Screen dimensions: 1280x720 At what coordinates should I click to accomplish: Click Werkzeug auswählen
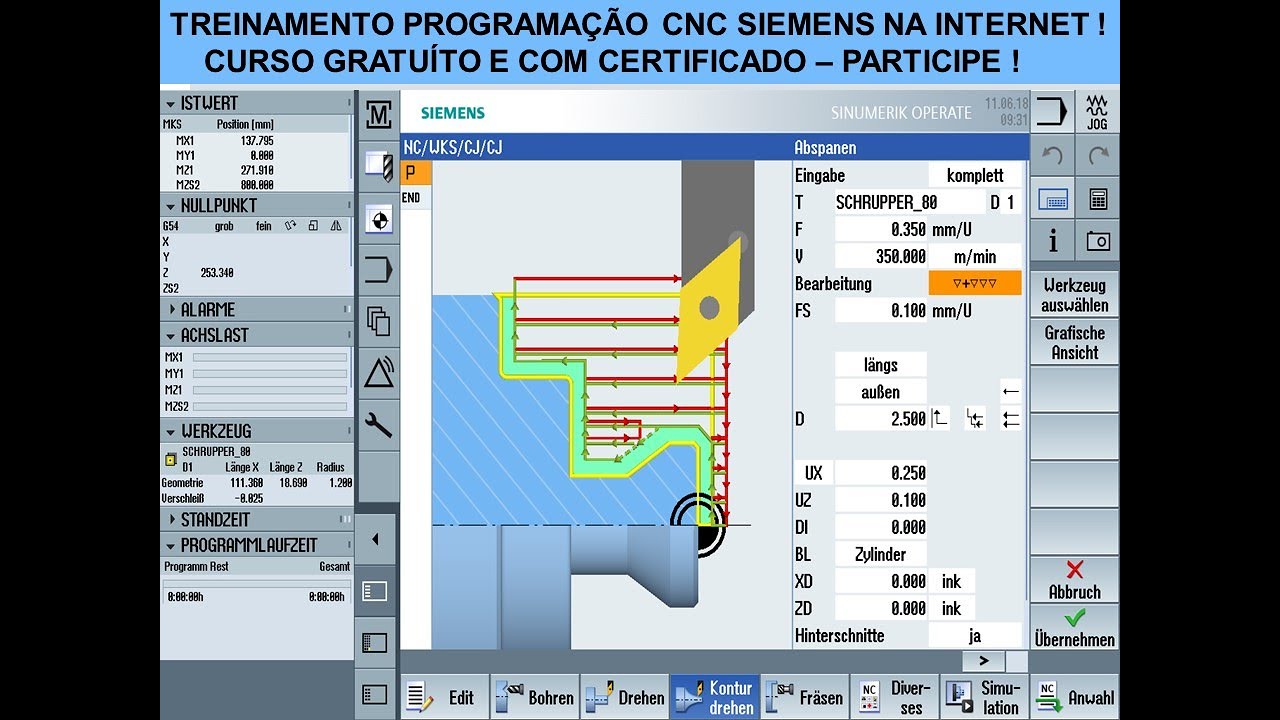(x=1075, y=295)
